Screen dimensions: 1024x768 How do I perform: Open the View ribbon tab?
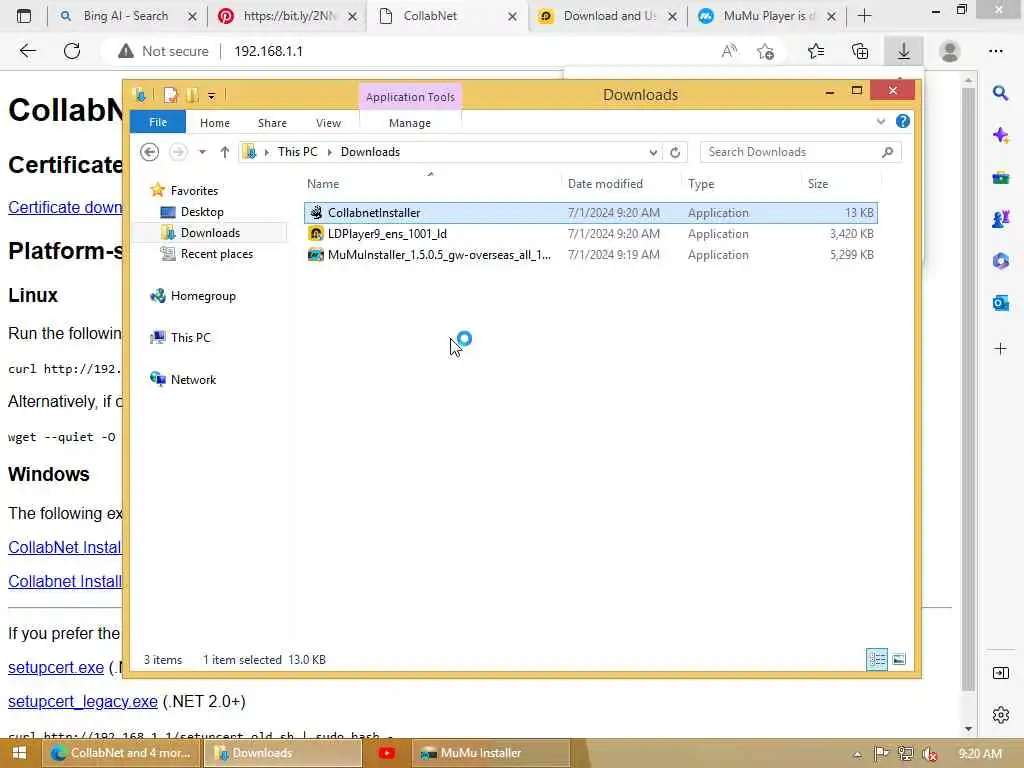click(328, 123)
